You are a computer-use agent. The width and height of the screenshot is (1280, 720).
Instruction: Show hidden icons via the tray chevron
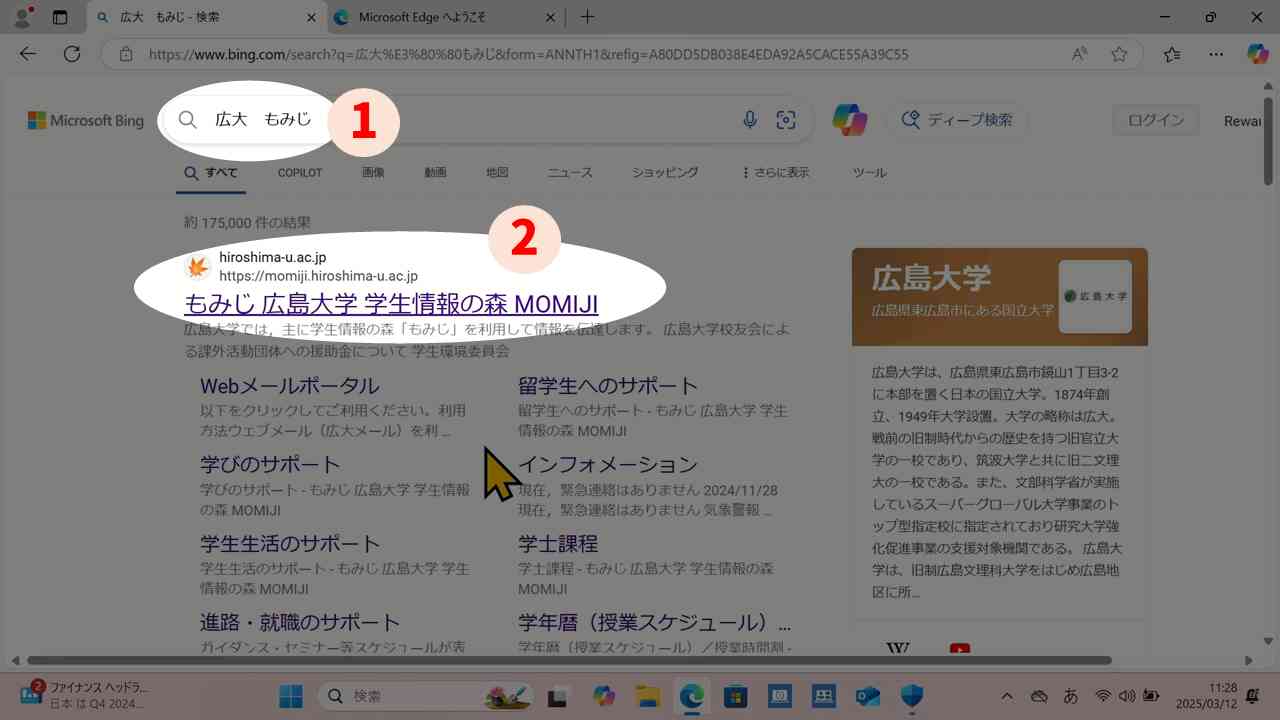coord(1006,696)
